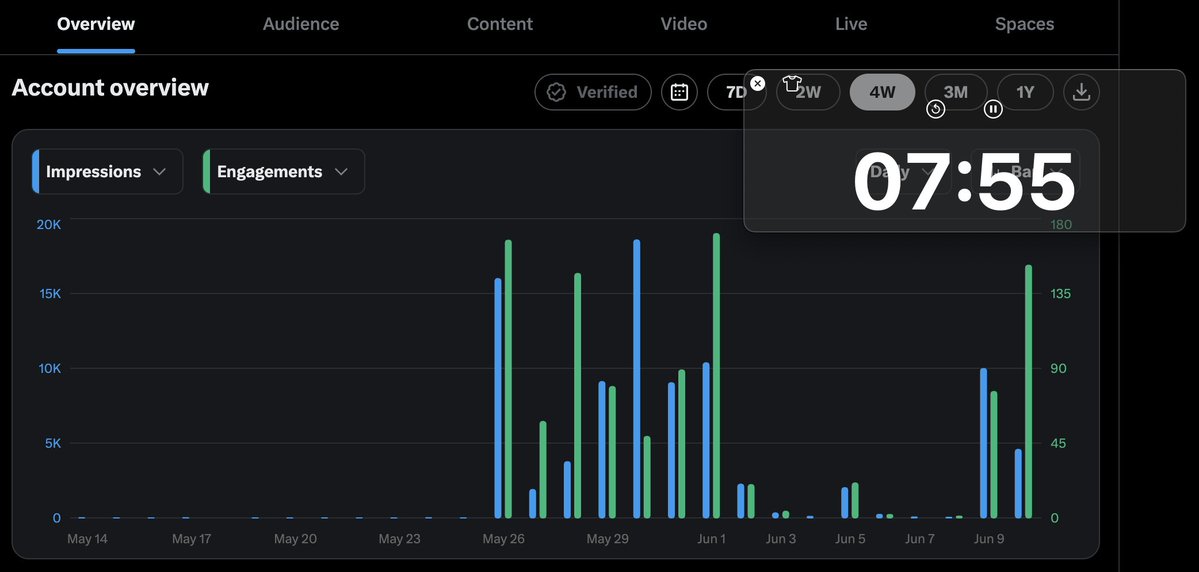This screenshot has height=572, width=1199.
Task: Click the Jun 1 green engagements bar
Action: [716, 375]
